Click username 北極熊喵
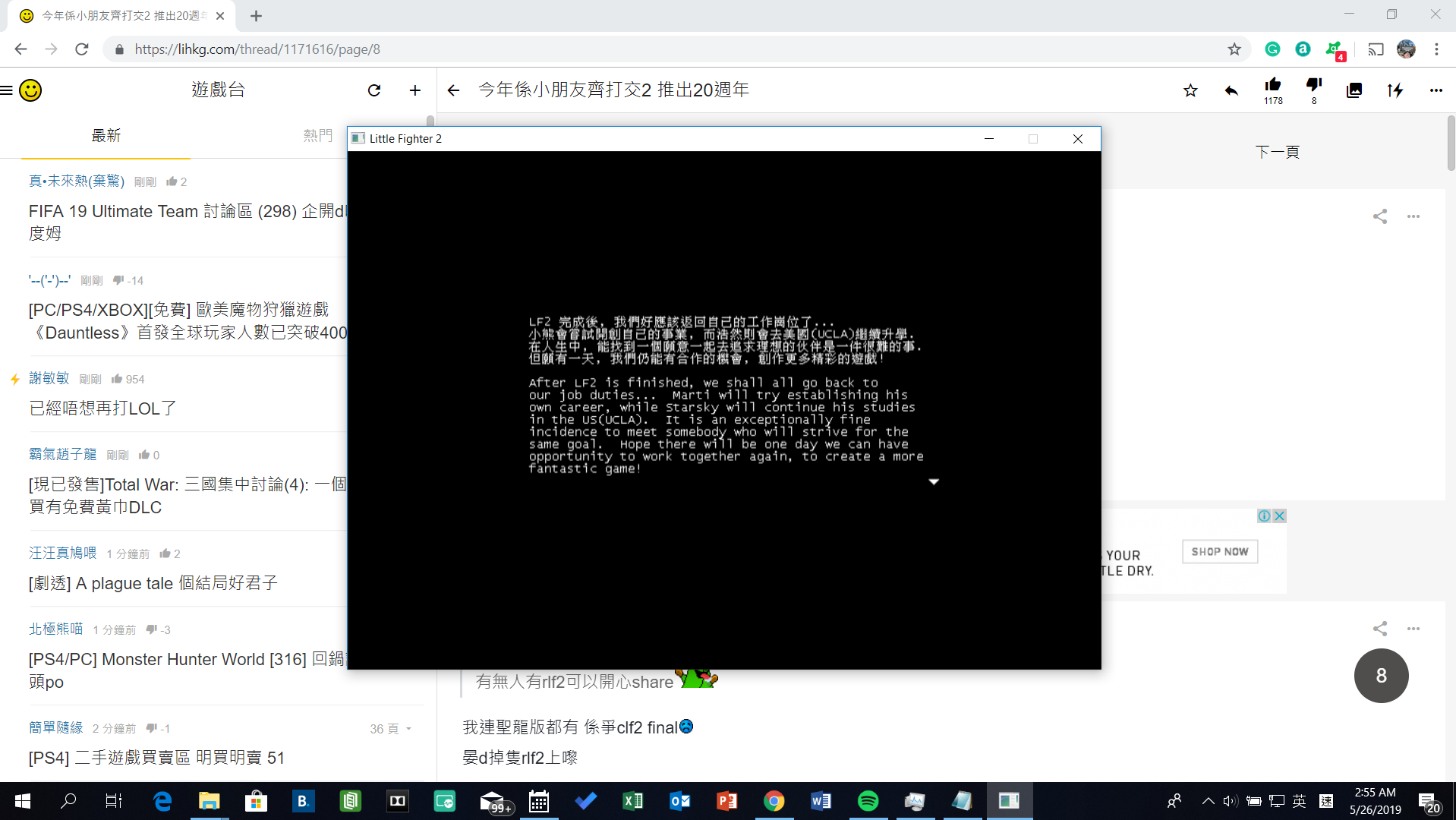This screenshot has height=820, width=1456. pyautogui.click(x=55, y=629)
